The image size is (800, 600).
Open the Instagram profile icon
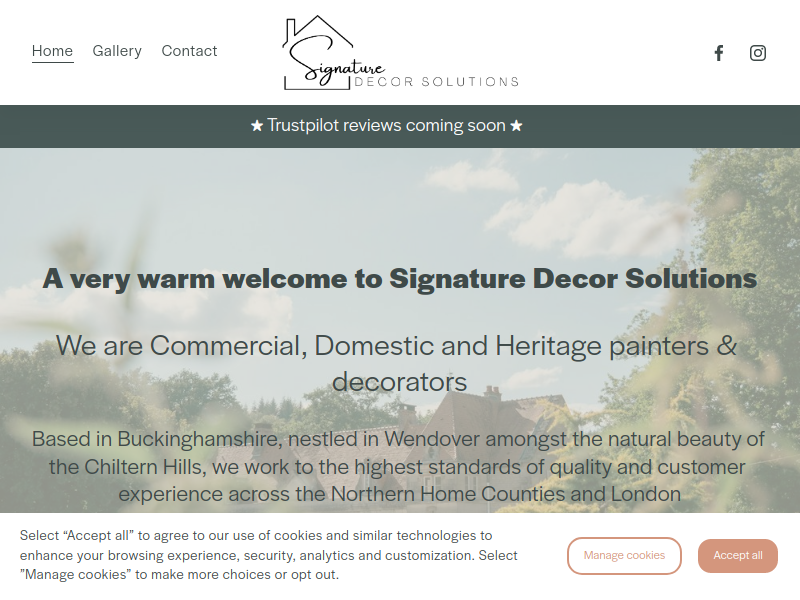click(x=758, y=53)
